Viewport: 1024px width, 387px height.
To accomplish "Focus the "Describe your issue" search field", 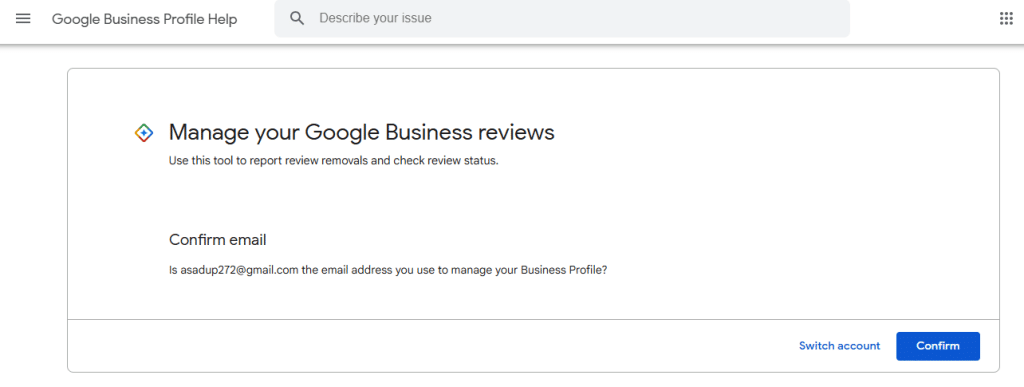I will click(x=562, y=18).
